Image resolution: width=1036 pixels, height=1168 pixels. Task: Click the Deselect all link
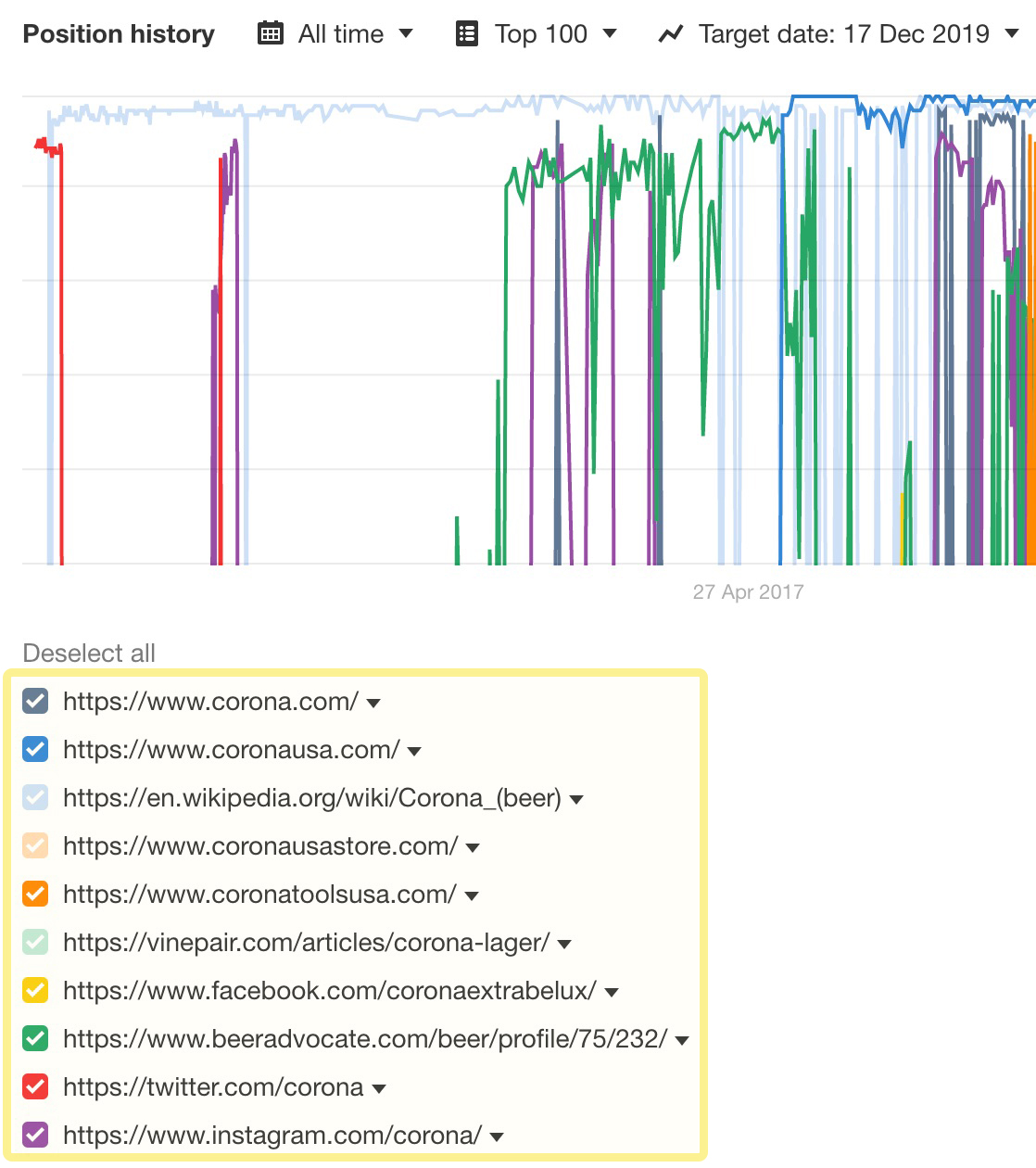pos(89,654)
